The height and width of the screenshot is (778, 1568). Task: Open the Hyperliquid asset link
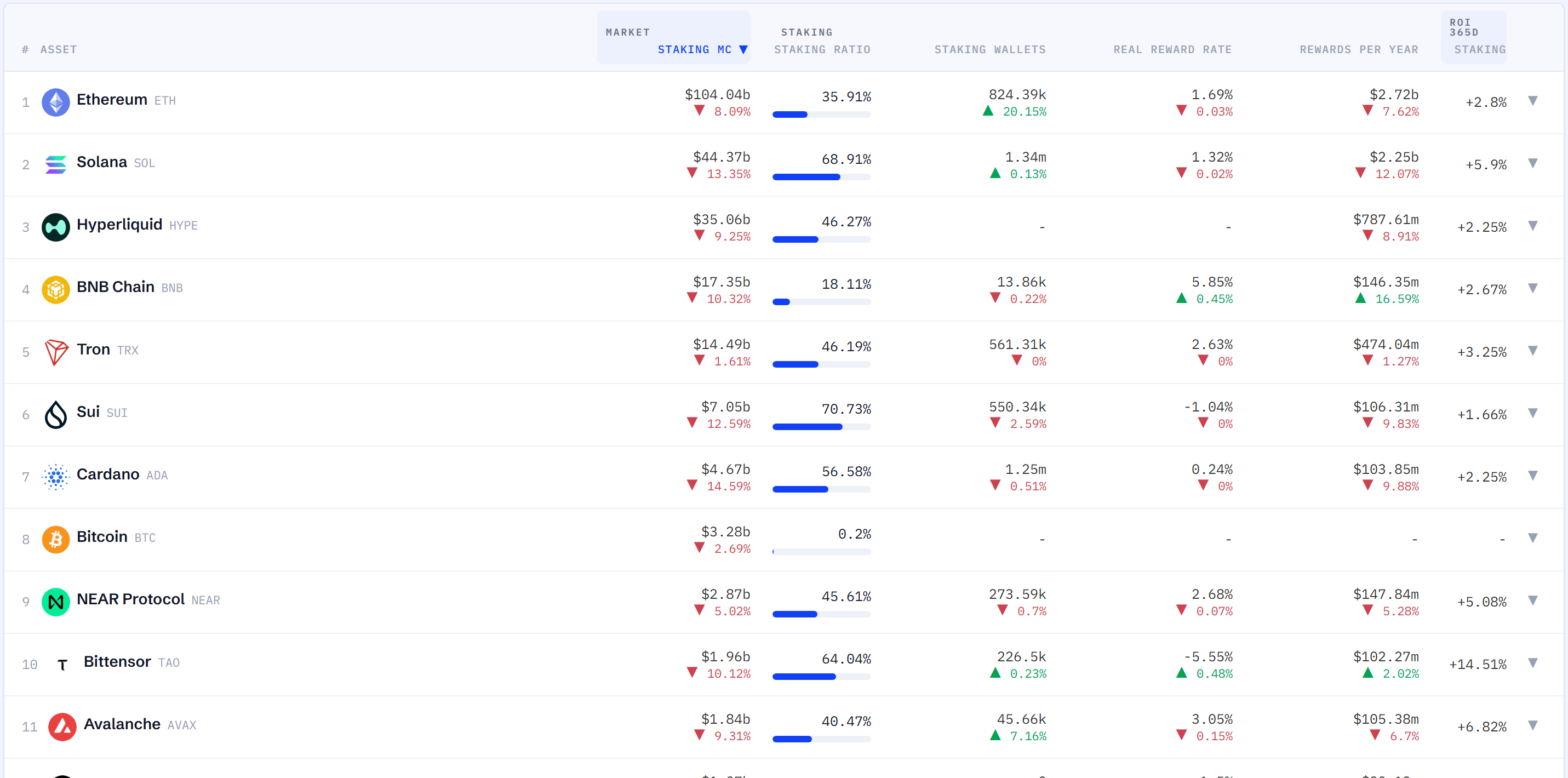pos(119,225)
